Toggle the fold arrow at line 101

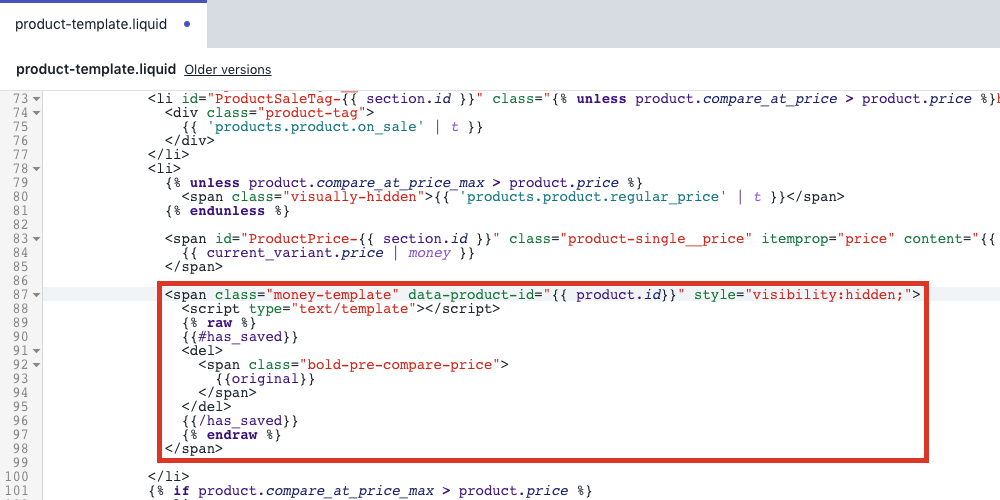coord(37,491)
